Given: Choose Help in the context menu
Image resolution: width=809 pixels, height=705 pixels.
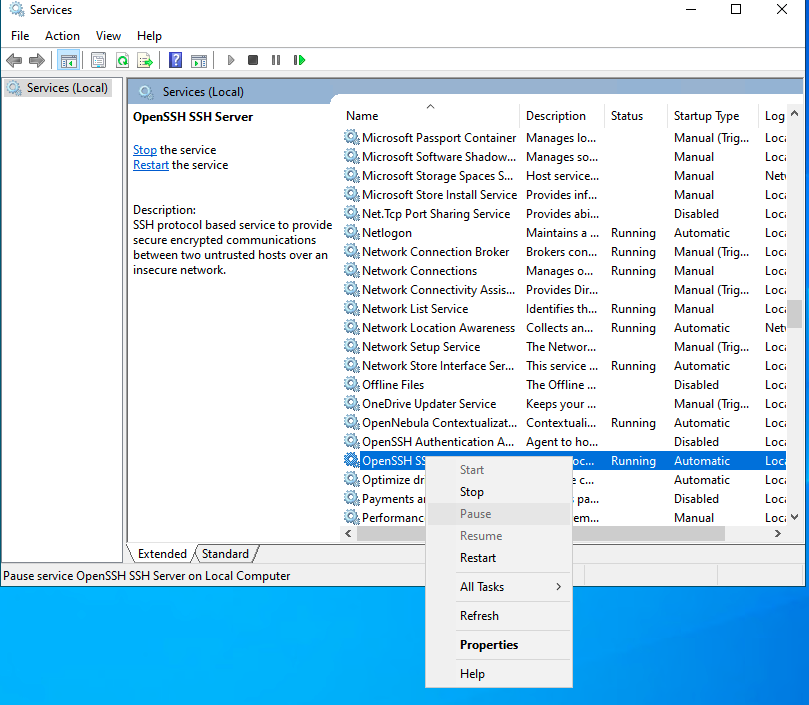Looking at the screenshot, I should point(499,674).
